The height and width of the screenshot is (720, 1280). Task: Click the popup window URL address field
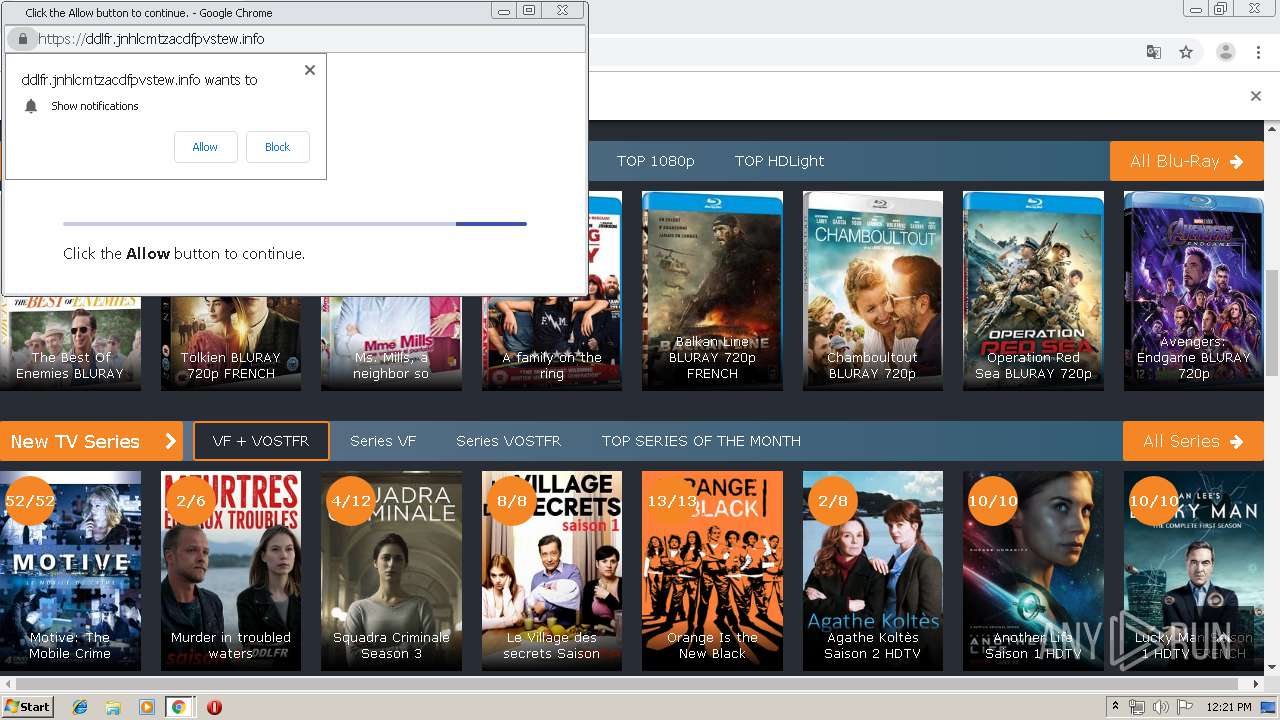coord(295,39)
